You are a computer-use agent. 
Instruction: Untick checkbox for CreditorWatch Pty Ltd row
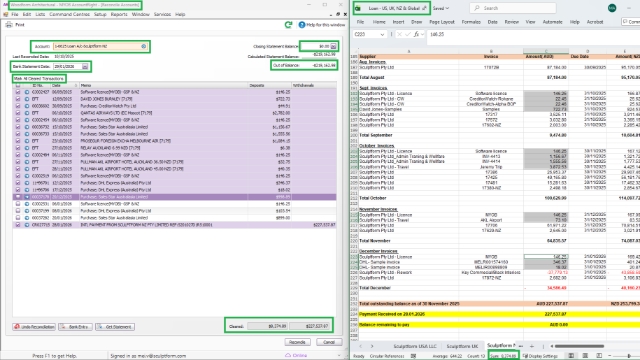click(x=18, y=106)
